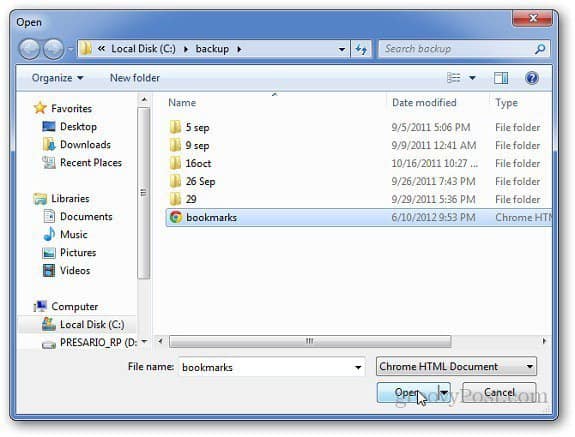575x437 pixels.
Task: Expand the Organize menu
Action: pyautogui.click(x=58, y=78)
